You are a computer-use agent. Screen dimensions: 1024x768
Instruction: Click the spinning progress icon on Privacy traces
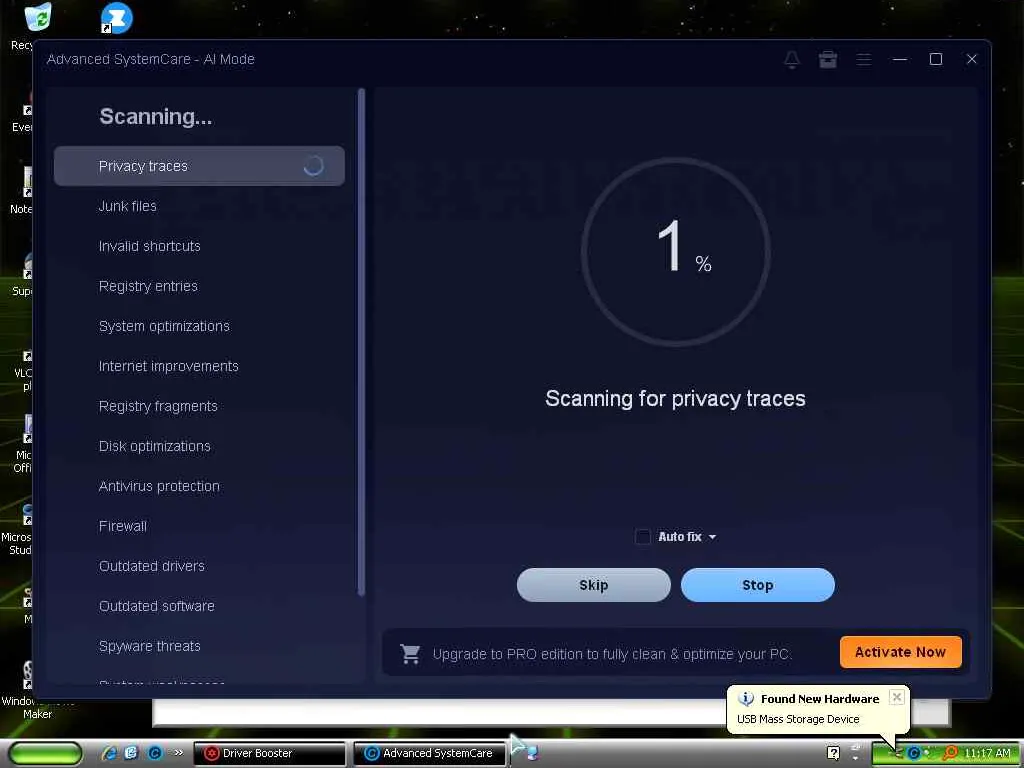click(x=313, y=166)
